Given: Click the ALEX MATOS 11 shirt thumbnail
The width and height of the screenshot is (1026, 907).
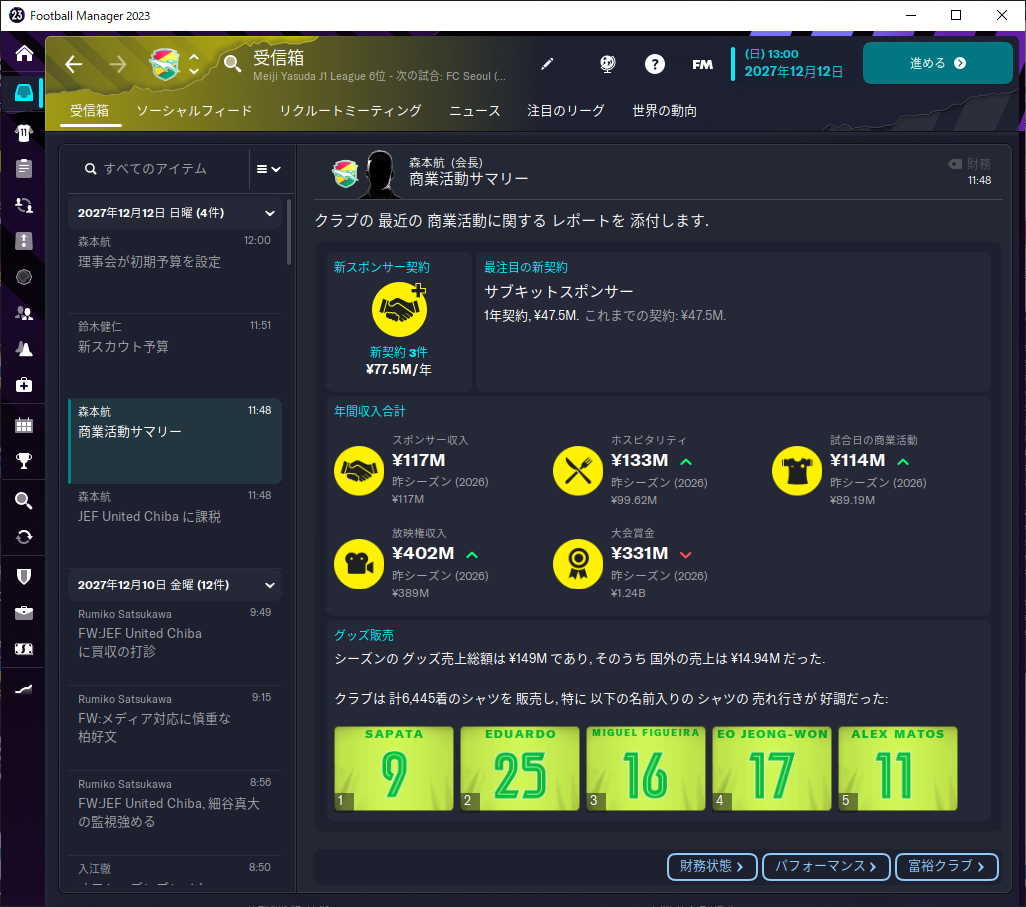Looking at the screenshot, I should 898,768.
